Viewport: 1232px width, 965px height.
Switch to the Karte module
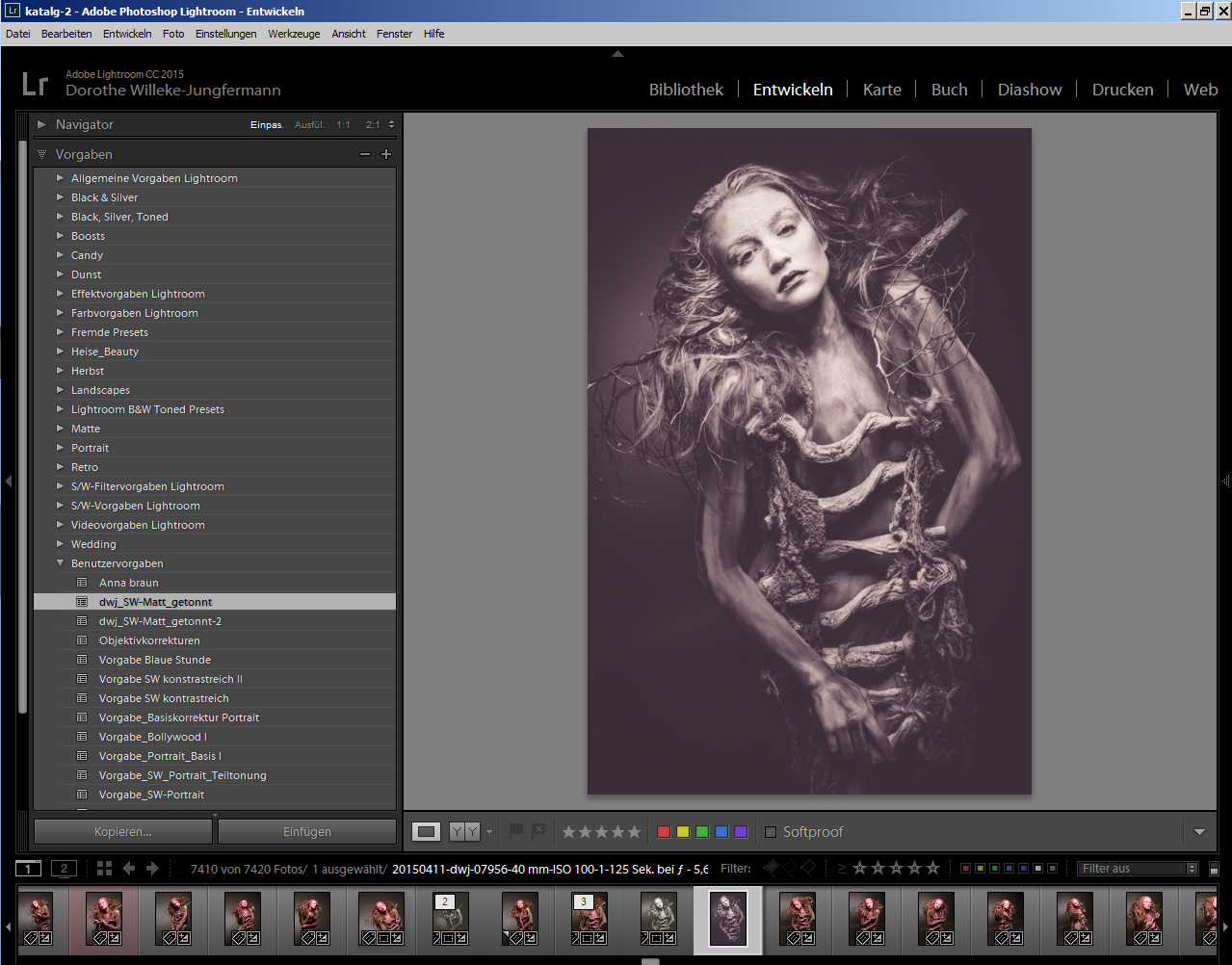coord(881,90)
